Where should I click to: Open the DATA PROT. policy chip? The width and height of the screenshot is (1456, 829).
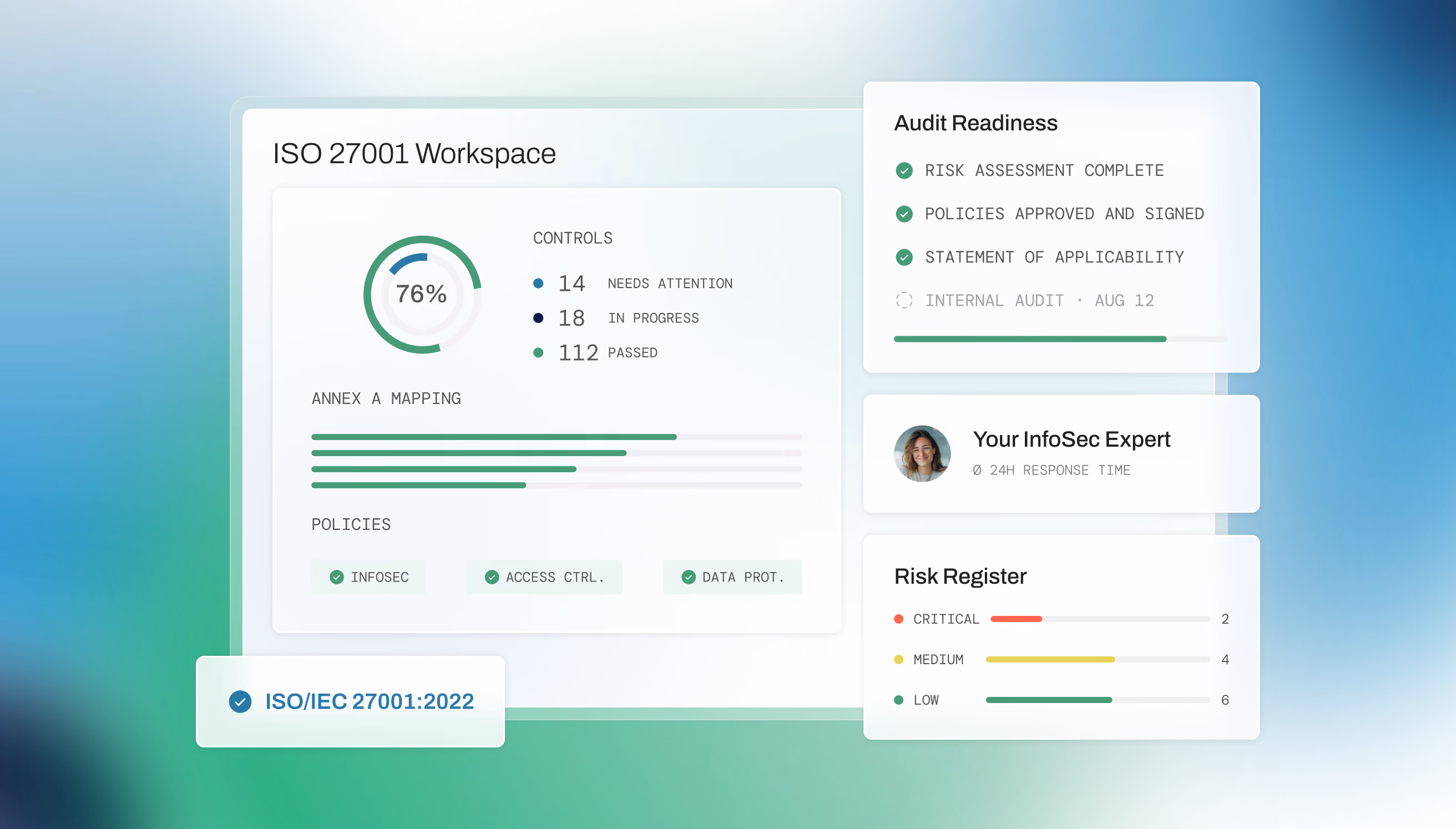tap(732, 577)
